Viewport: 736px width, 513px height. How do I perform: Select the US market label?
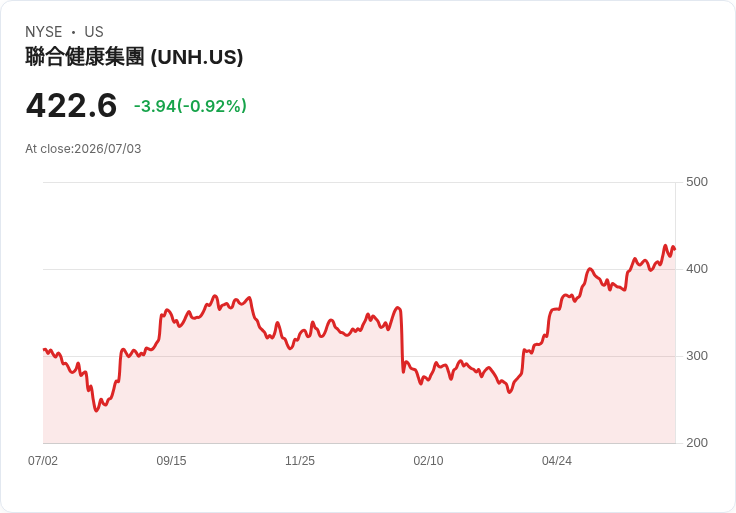click(x=94, y=32)
